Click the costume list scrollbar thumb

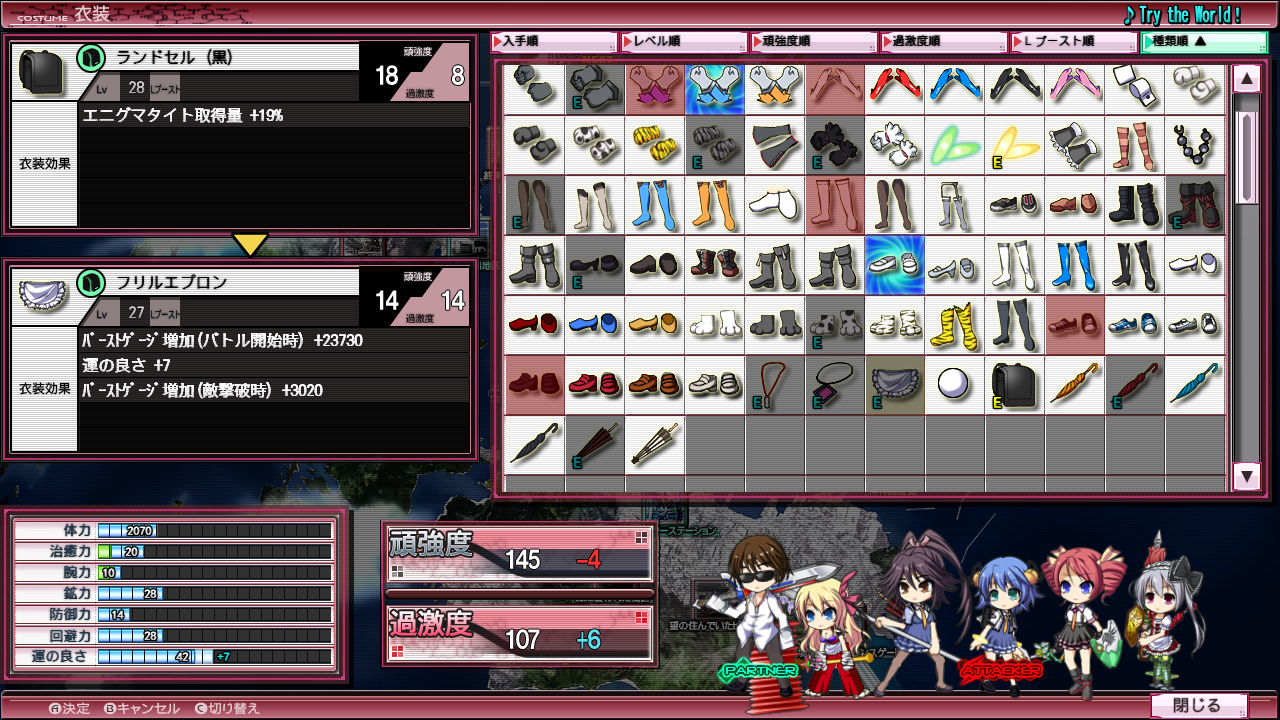point(1246,157)
